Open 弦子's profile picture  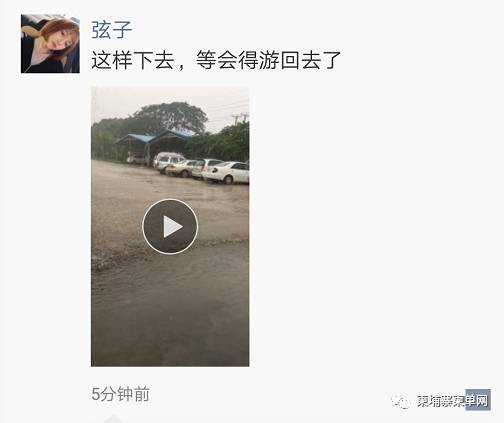pyautogui.click(x=50, y=44)
